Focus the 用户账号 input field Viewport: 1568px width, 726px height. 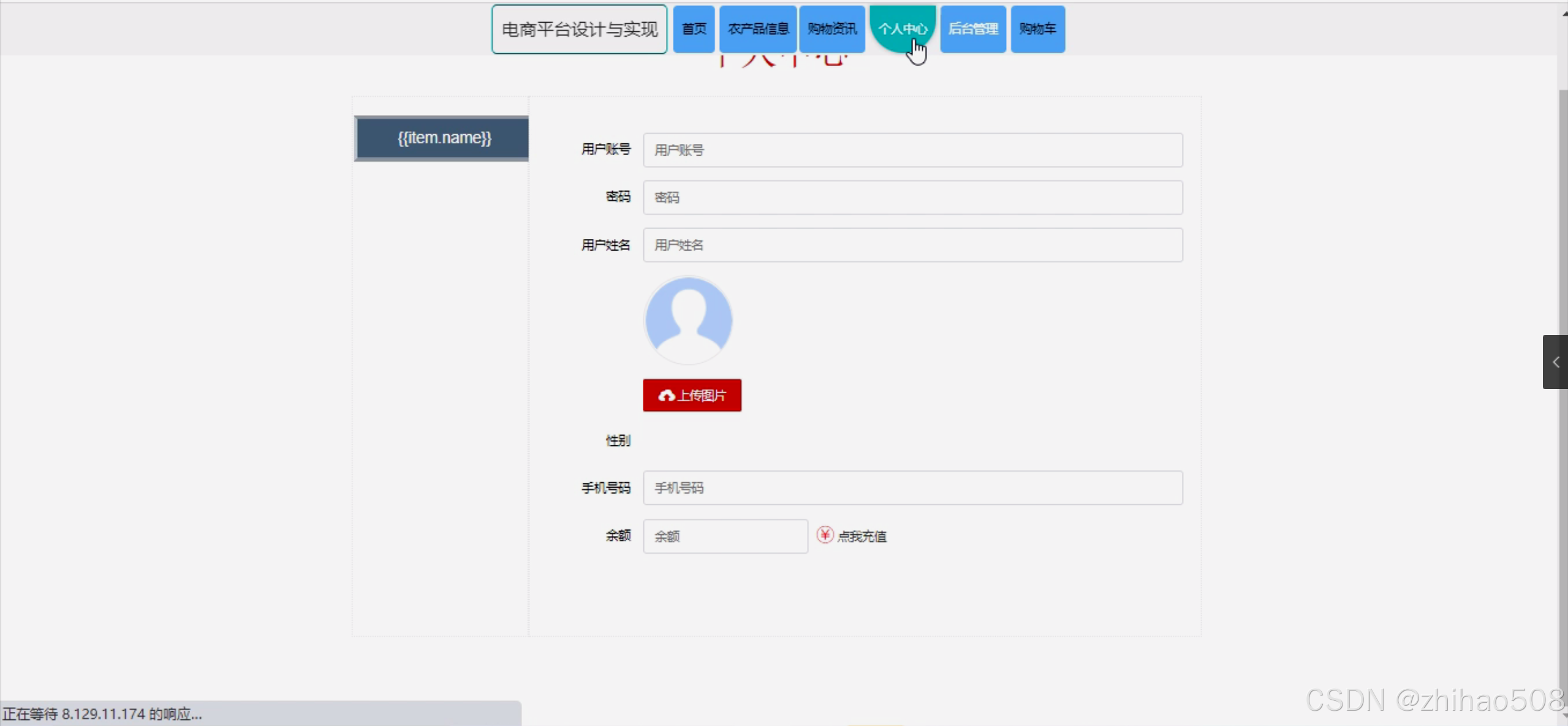[x=912, y=150]
